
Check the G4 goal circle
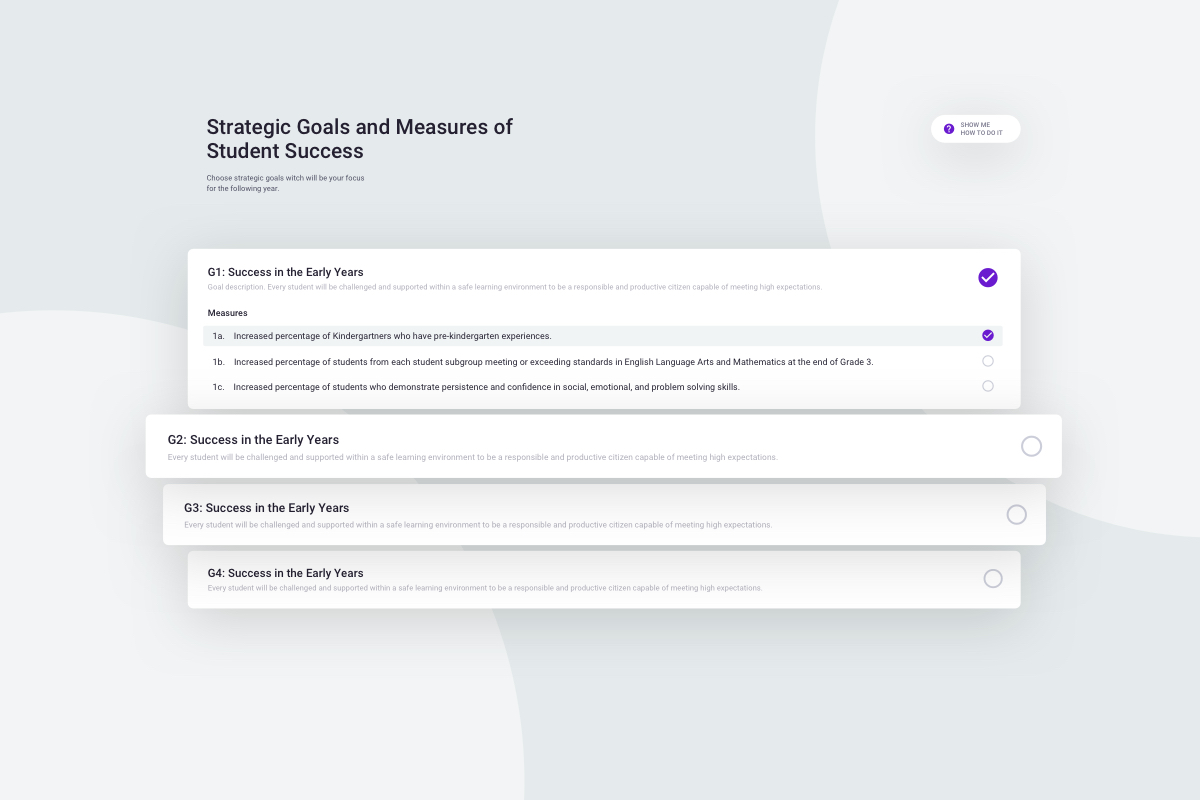[x=993, y=578]
